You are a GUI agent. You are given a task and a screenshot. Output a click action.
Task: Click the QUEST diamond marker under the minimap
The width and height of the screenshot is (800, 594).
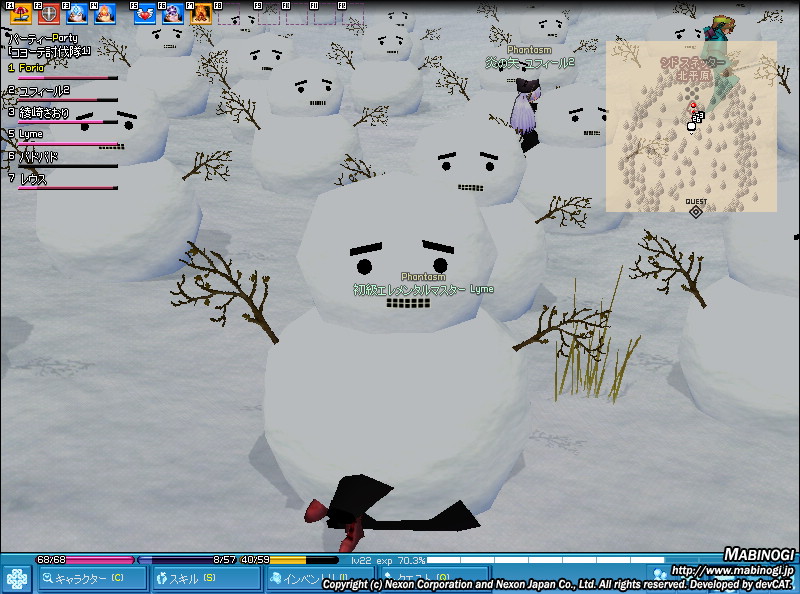(696, 212)
